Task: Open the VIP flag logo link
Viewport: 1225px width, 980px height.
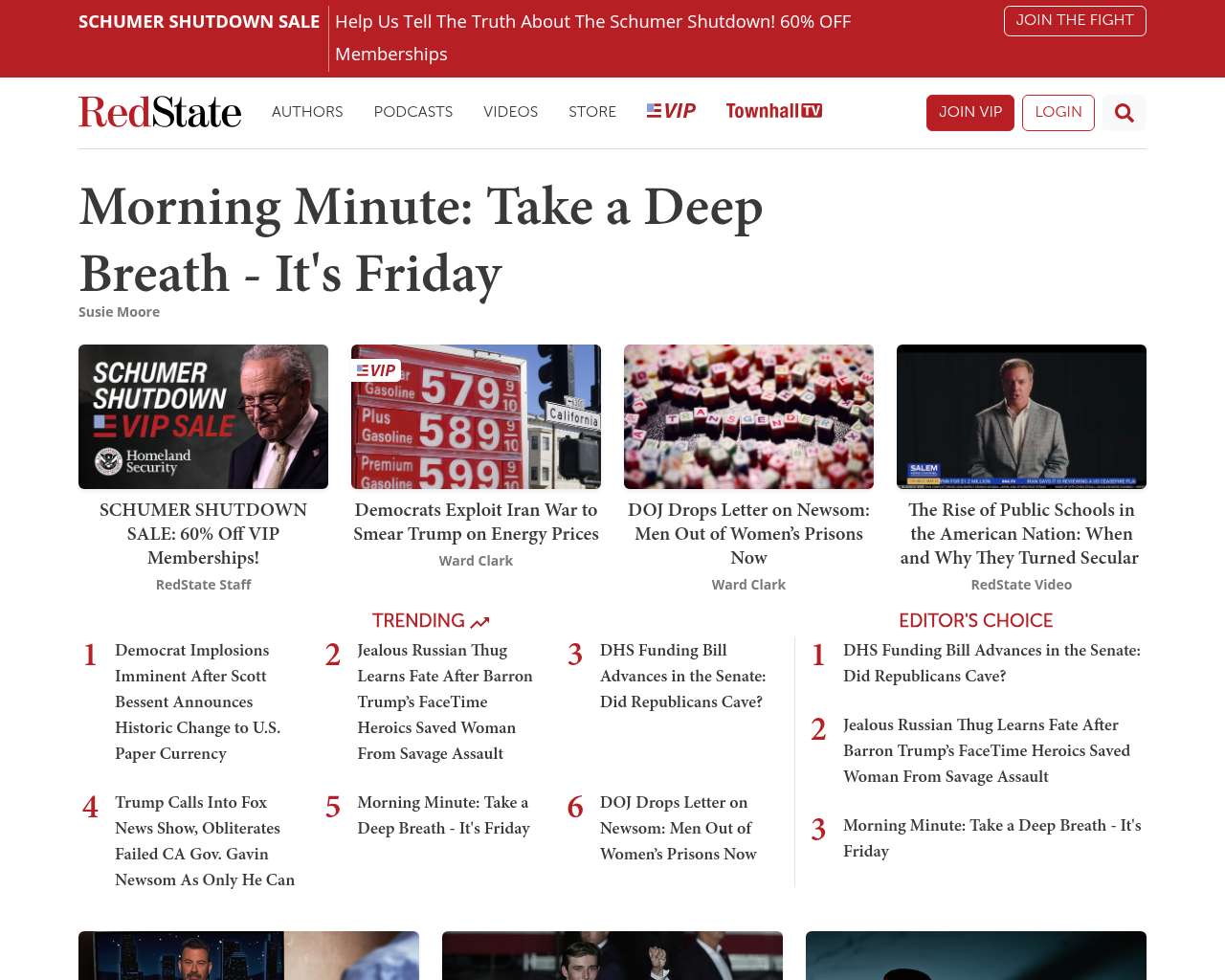Action: tap(671, 111)
